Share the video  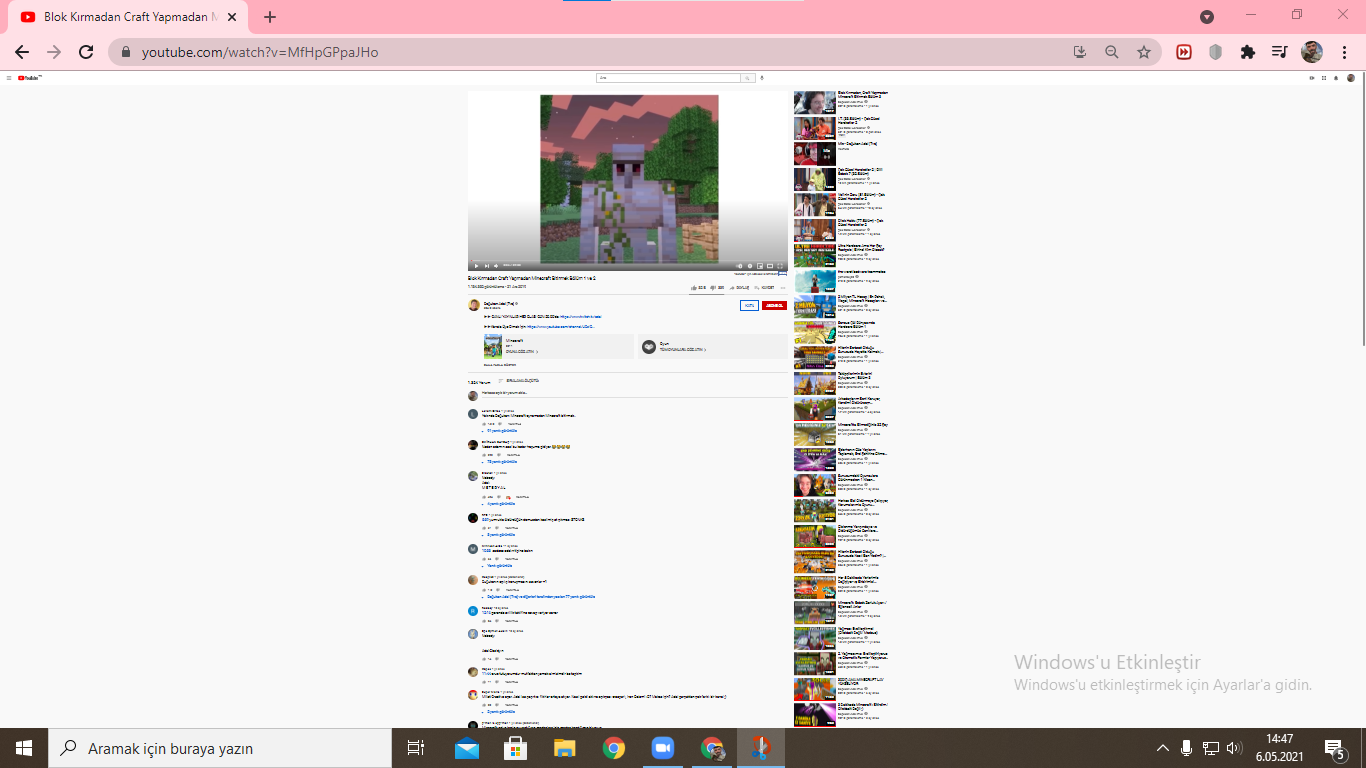(739, 287)
